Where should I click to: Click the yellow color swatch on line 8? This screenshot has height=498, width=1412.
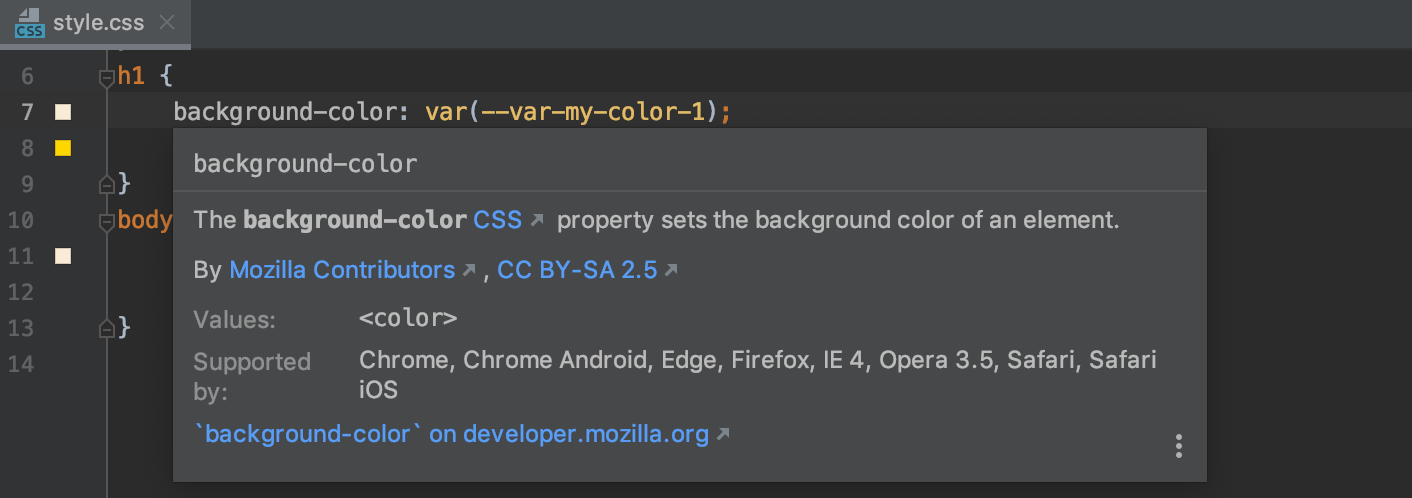coord(63,148)
